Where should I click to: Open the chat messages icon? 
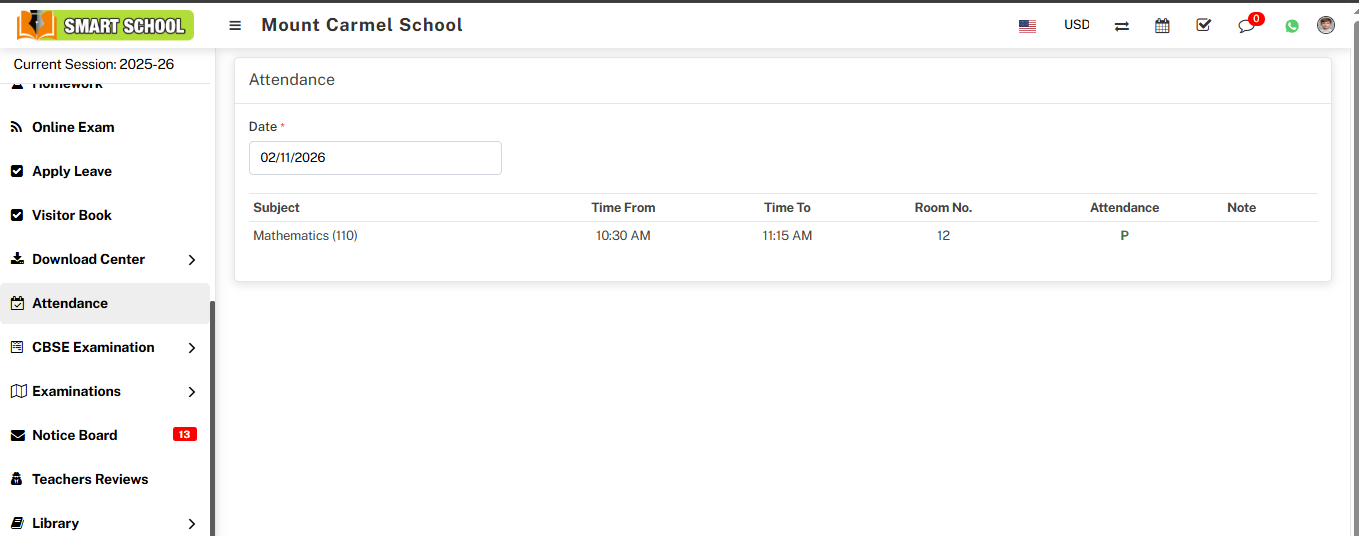point(1246,26)
